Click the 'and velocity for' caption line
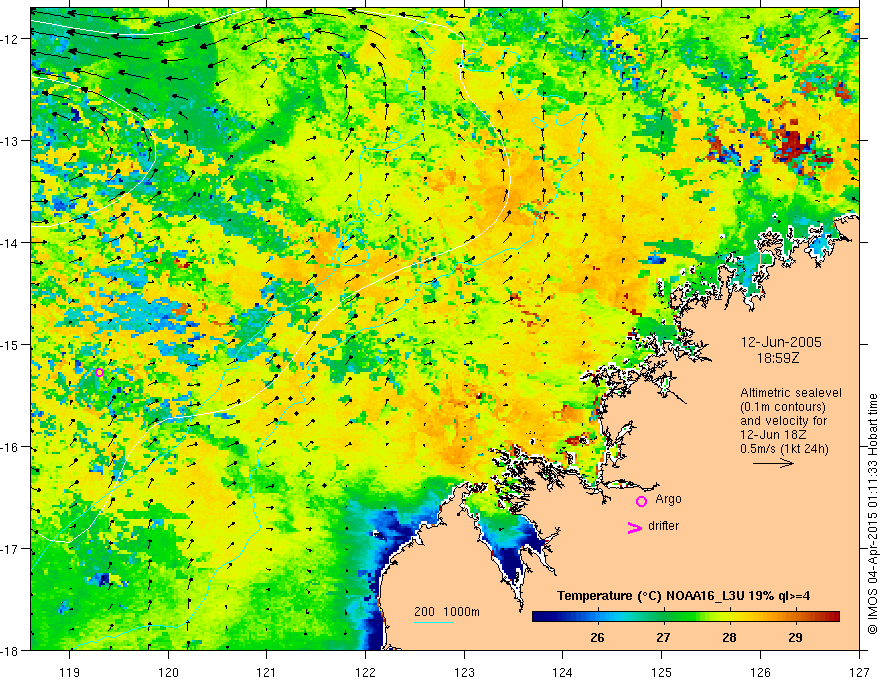The height and width of the screenshot is (680, 880). 783,421
